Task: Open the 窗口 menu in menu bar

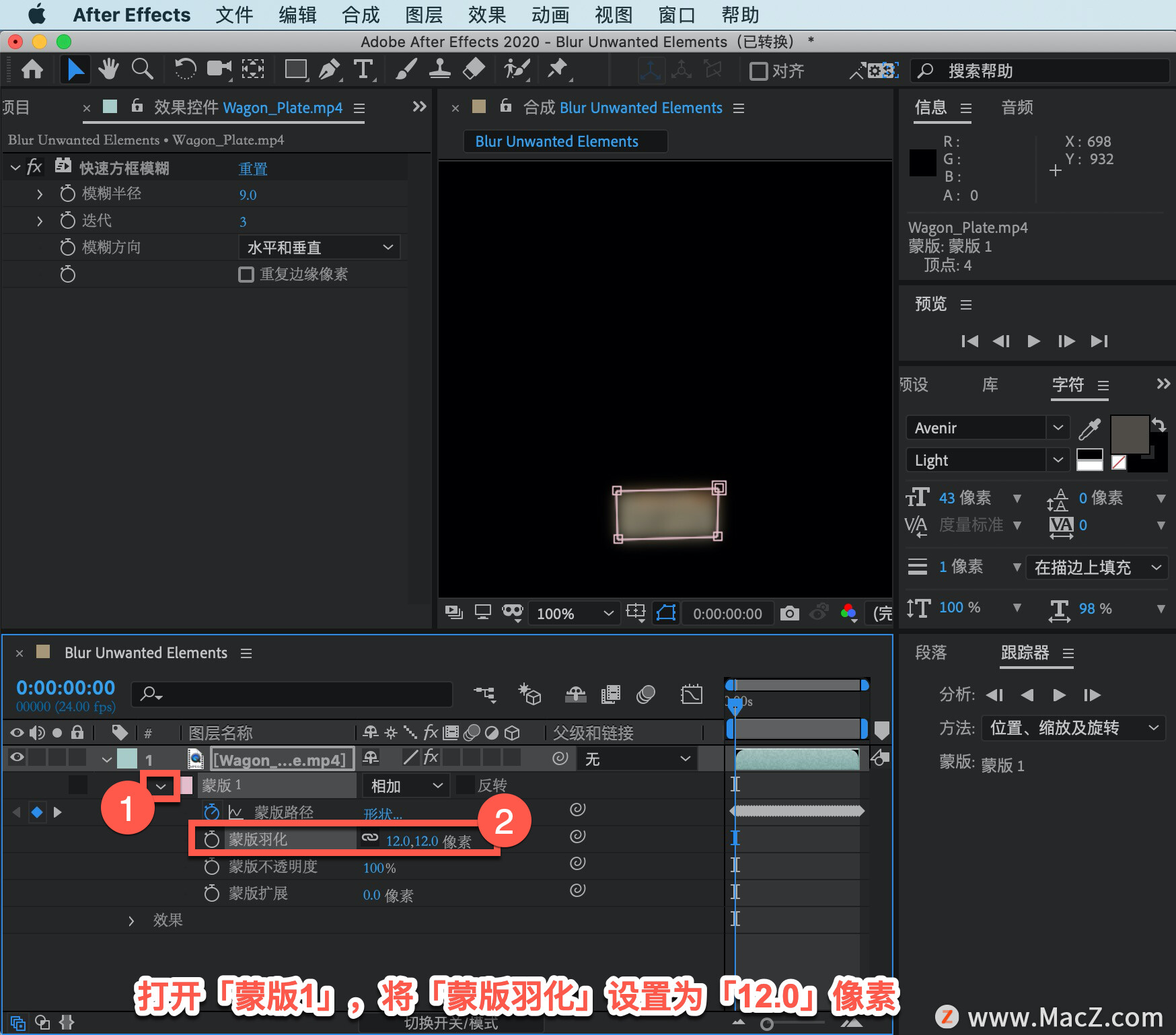Action: [x=676, y=14]
